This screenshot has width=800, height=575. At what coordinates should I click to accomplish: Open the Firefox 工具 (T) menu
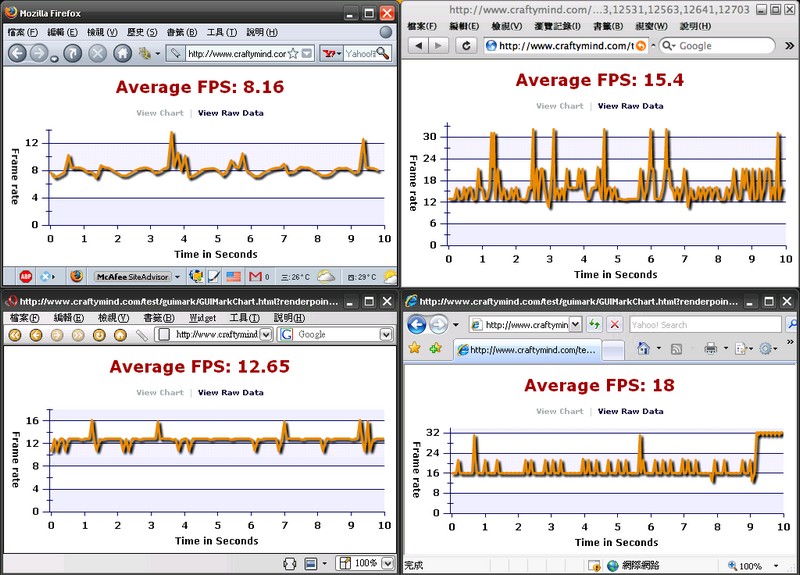(221, 32)
